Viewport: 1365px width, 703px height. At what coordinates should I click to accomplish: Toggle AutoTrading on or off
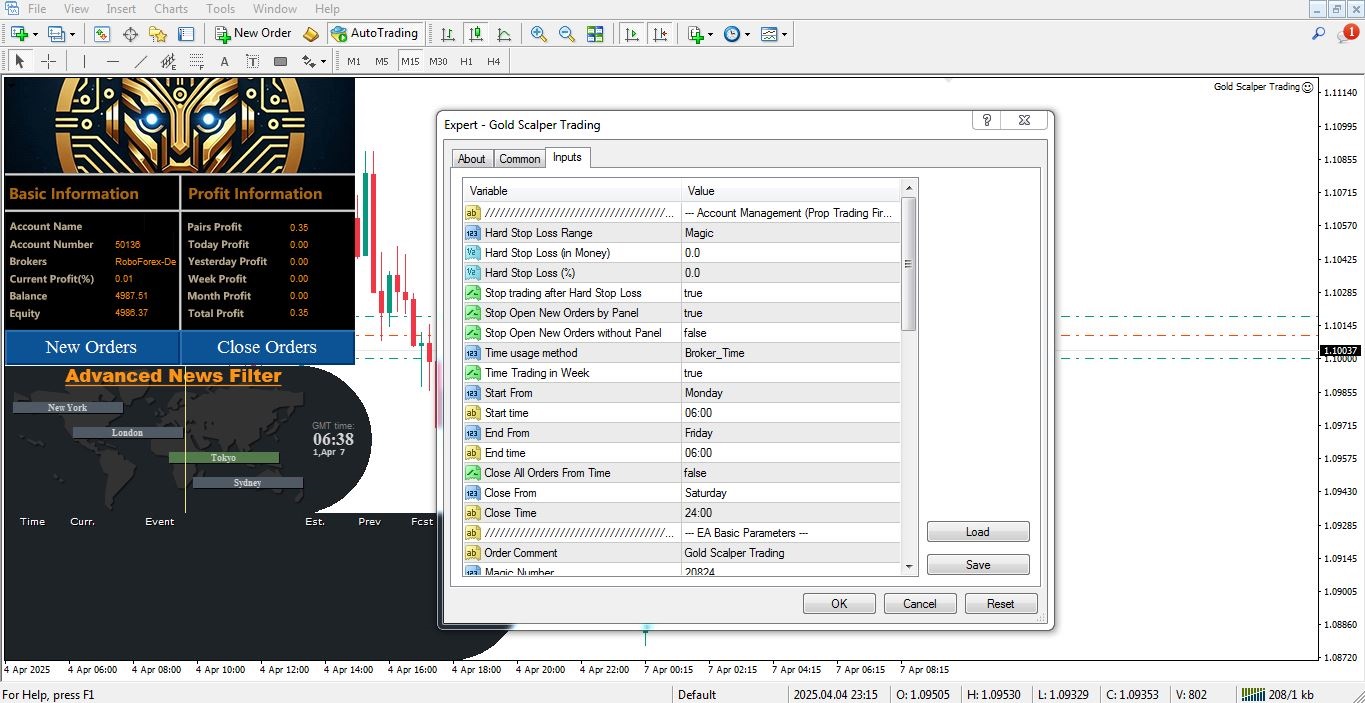pos(376,33)
